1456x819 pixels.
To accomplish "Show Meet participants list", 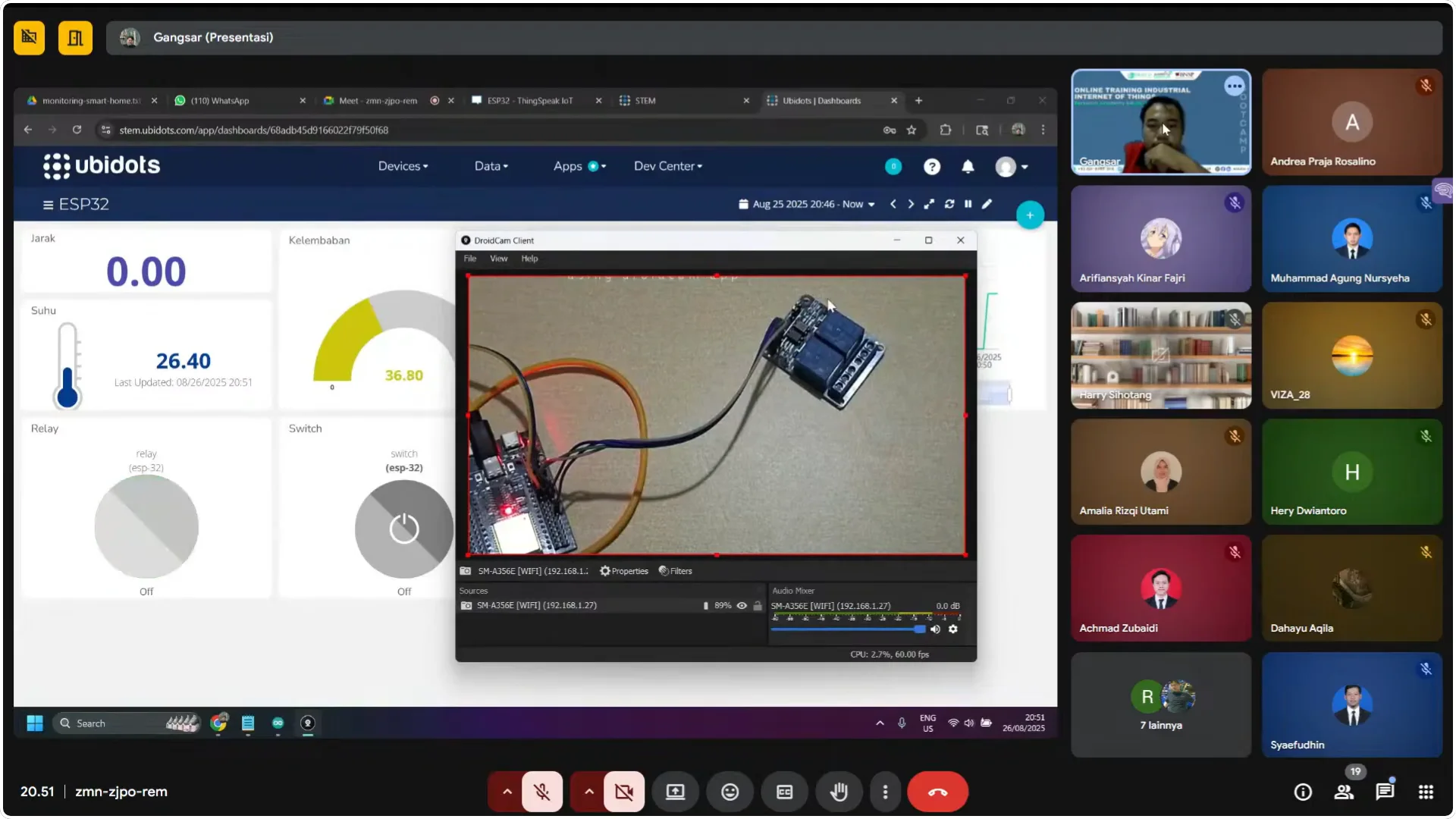I will pos(1344,792).
